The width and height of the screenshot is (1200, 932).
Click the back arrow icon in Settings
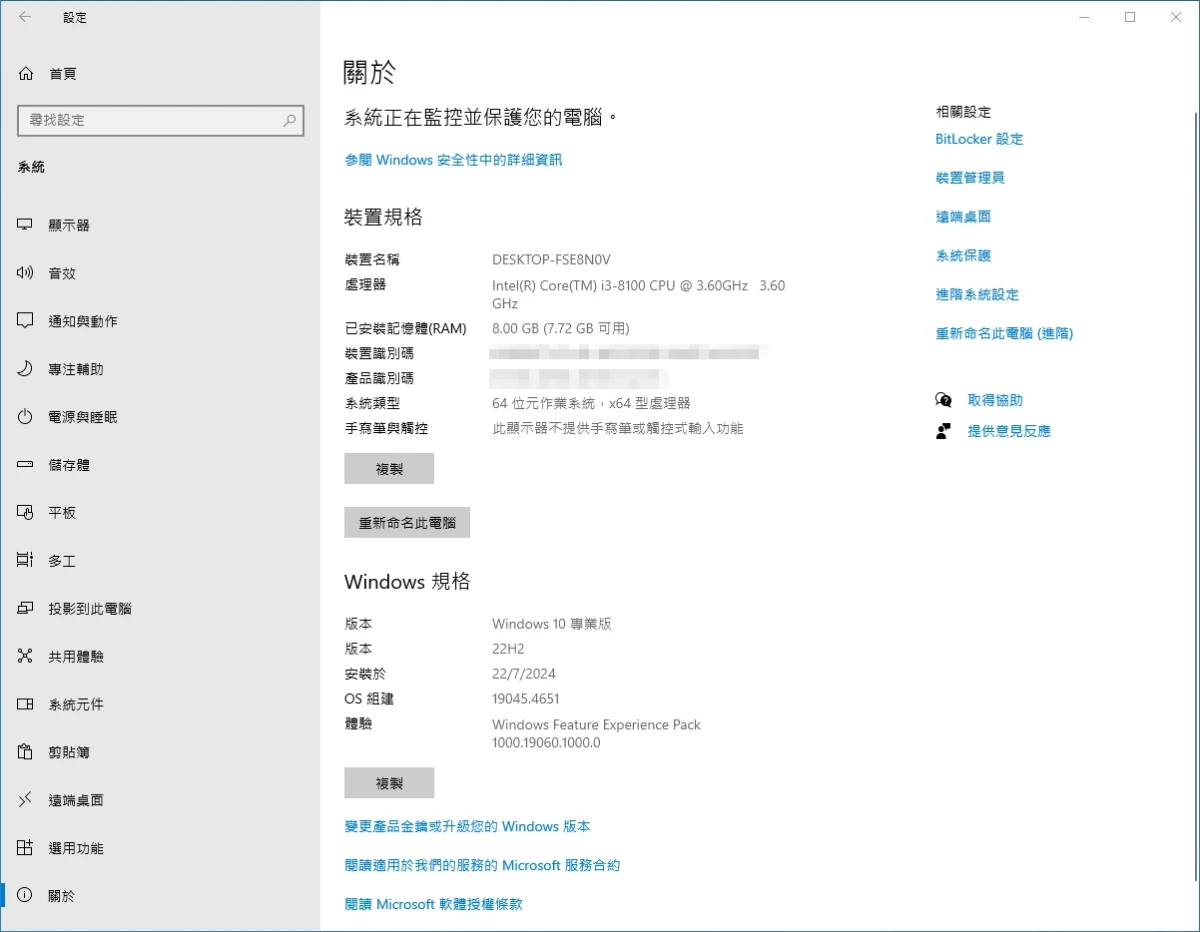[x=25, y=17]
